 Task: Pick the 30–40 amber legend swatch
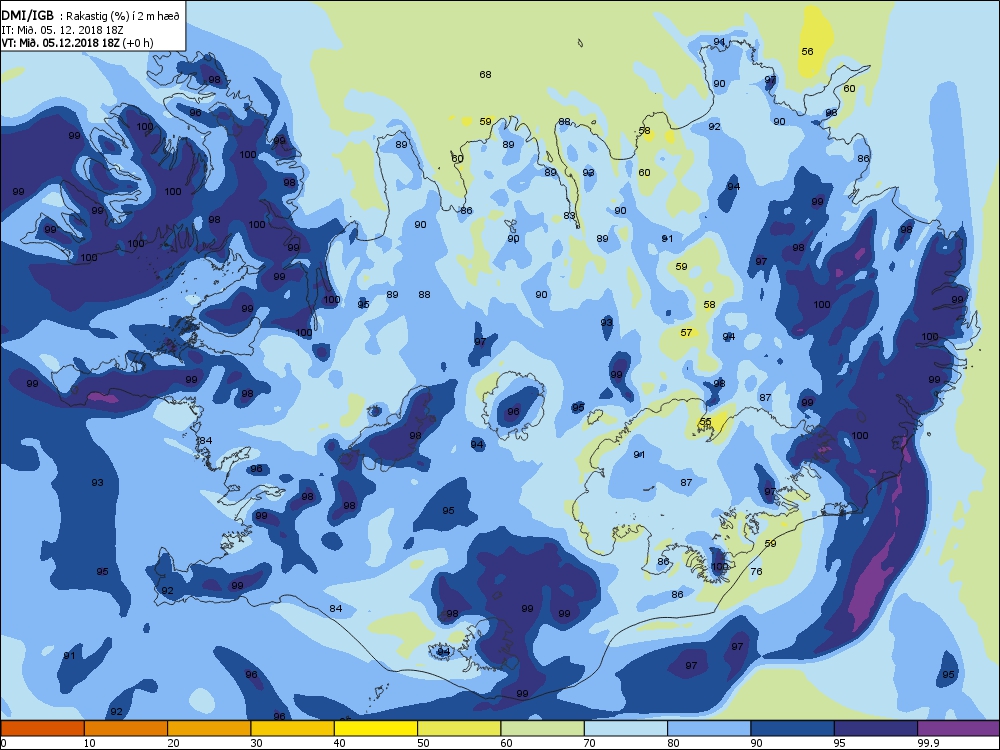coord(293,728)
